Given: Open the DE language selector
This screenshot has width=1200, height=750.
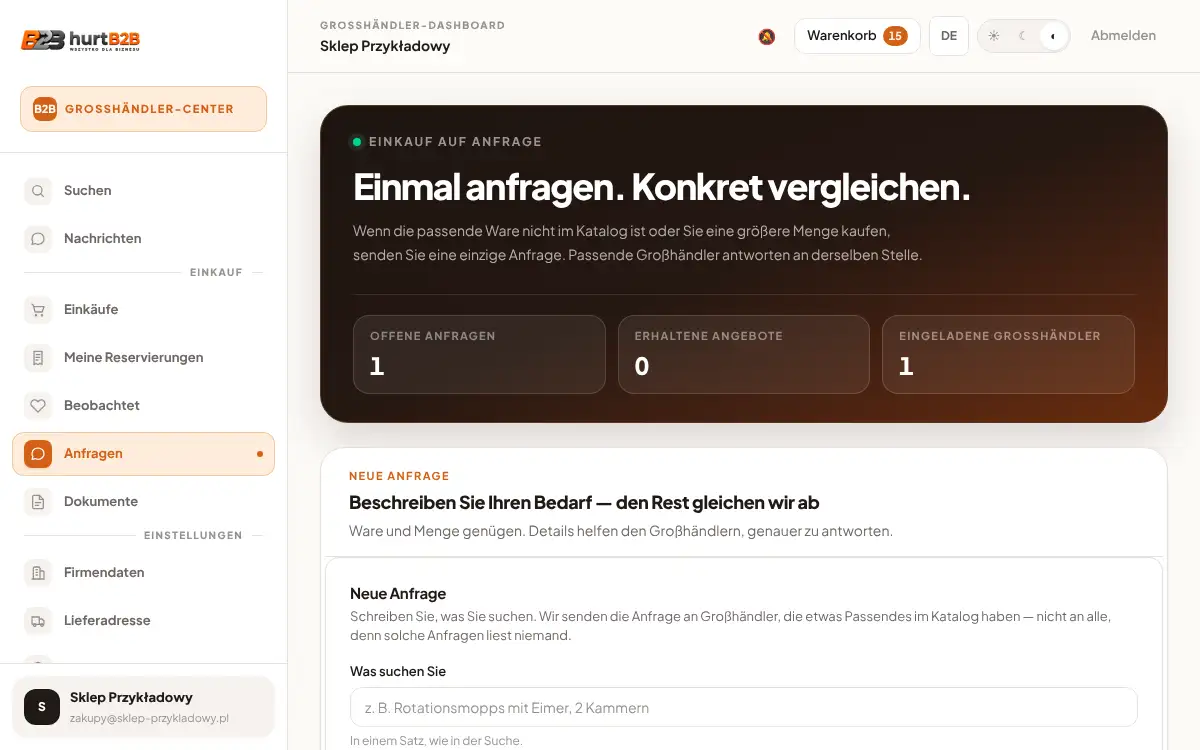Looking at the screenshot, I should 949,36.
